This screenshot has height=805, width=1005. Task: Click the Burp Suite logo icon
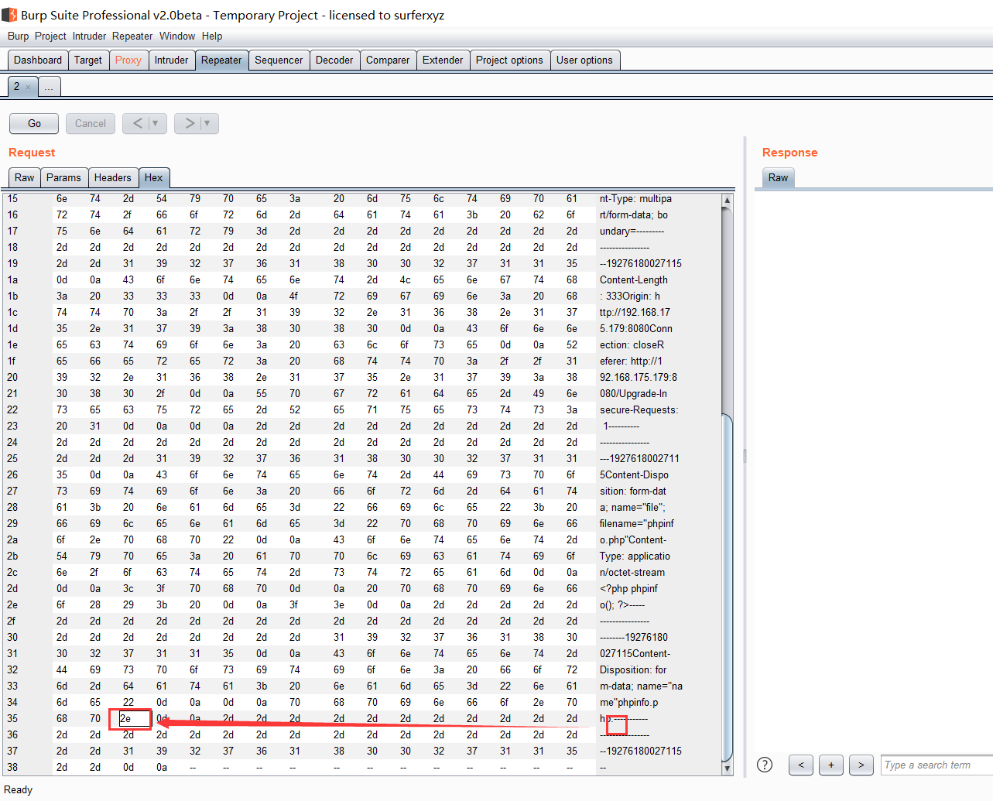tap(9, 14)
